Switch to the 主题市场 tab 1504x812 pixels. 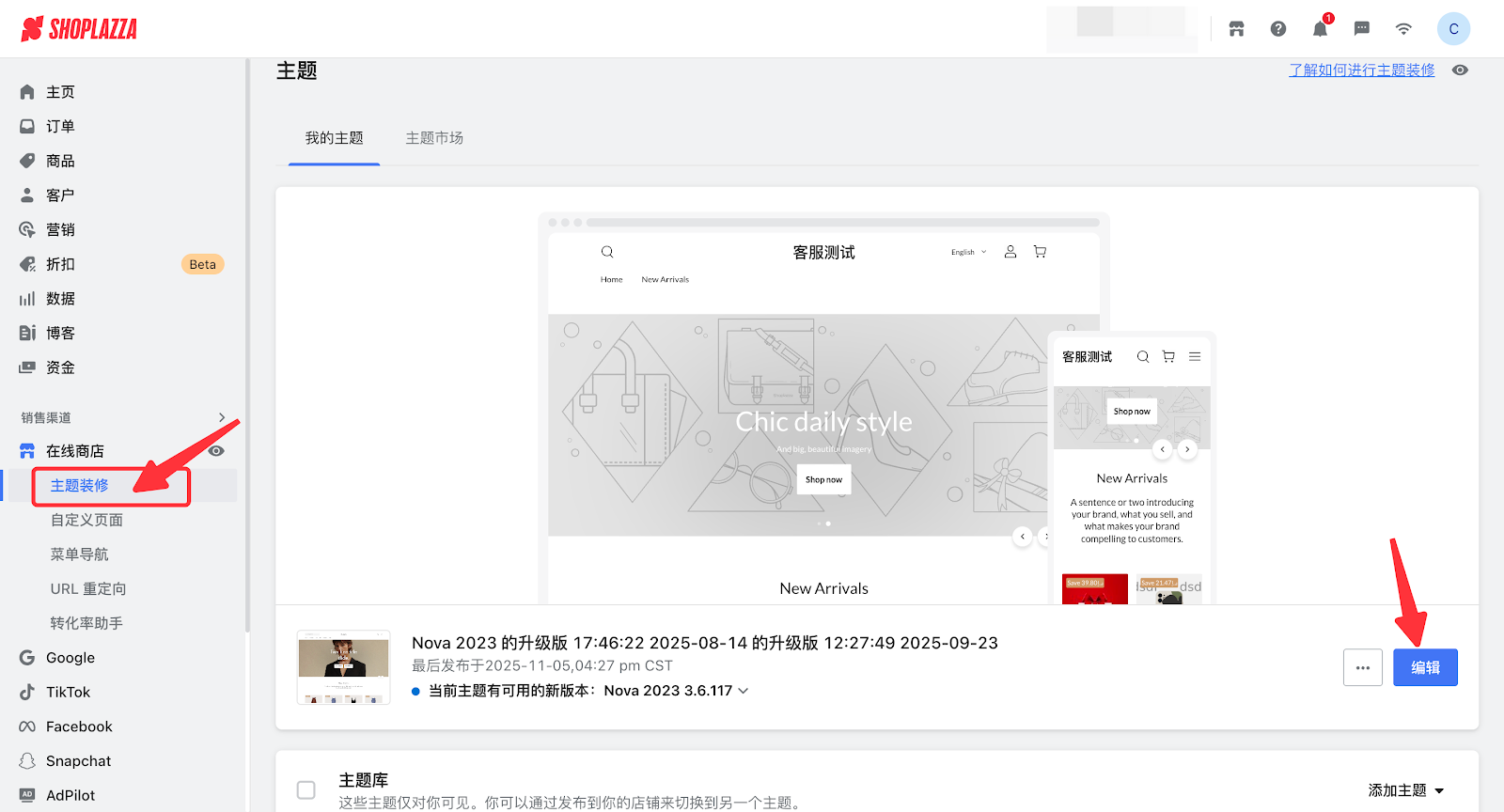(434, 138)
